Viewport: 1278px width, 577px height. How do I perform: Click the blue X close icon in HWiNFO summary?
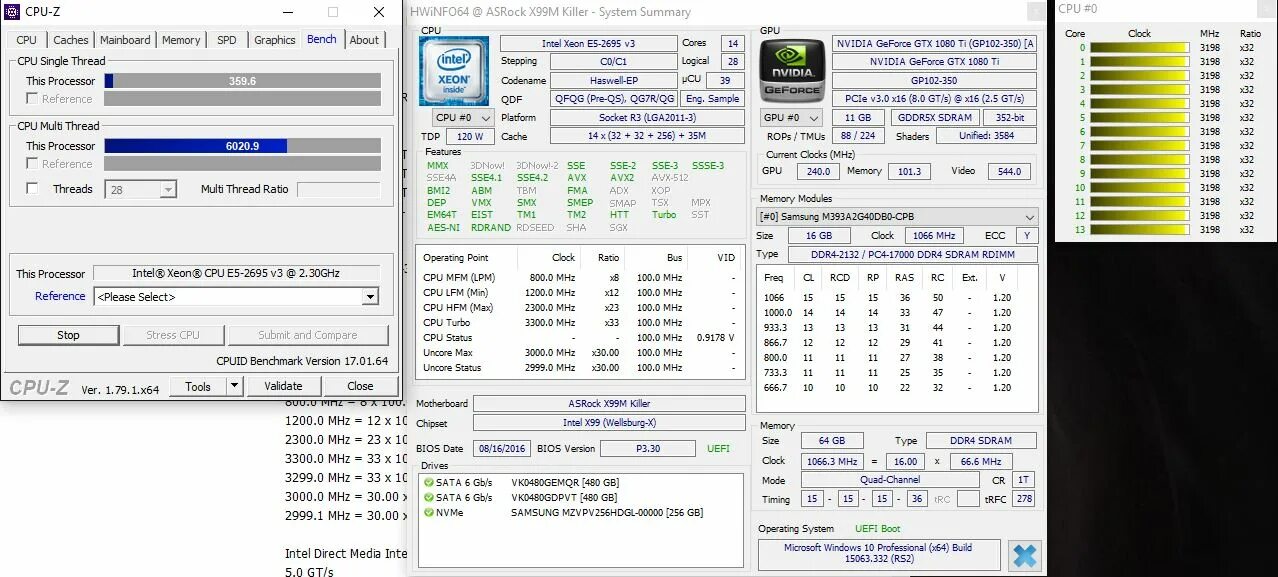1024,555
